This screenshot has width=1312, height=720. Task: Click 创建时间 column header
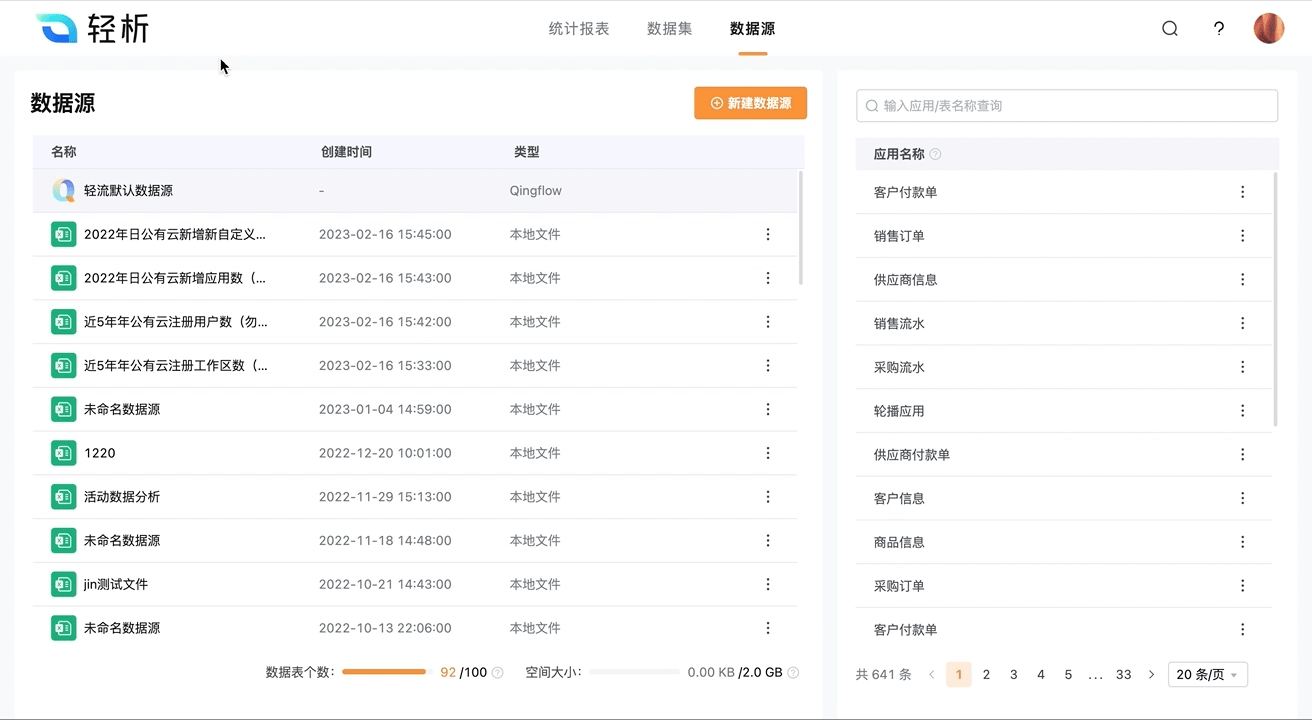[x=346, y=152]
